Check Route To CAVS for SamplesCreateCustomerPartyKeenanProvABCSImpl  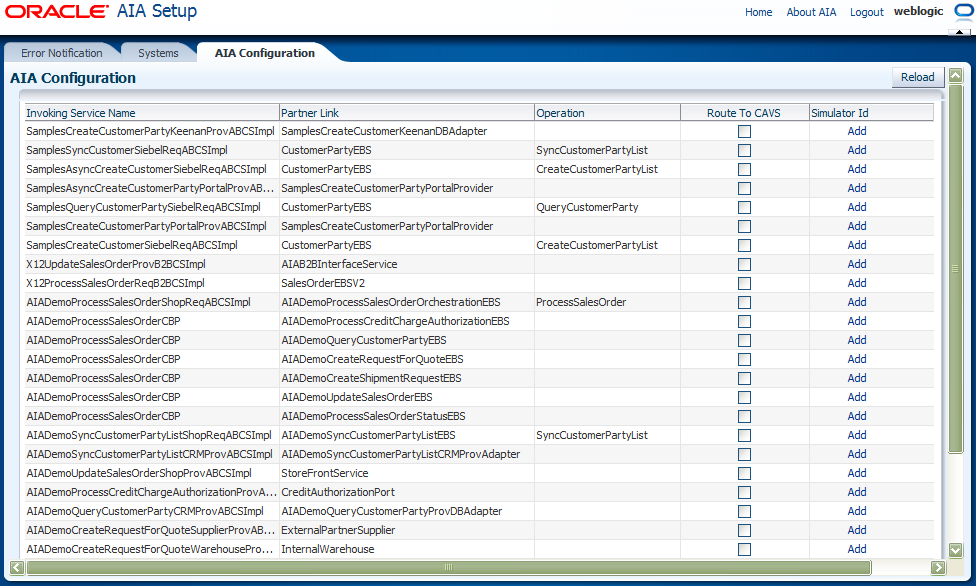pos(744,131)
